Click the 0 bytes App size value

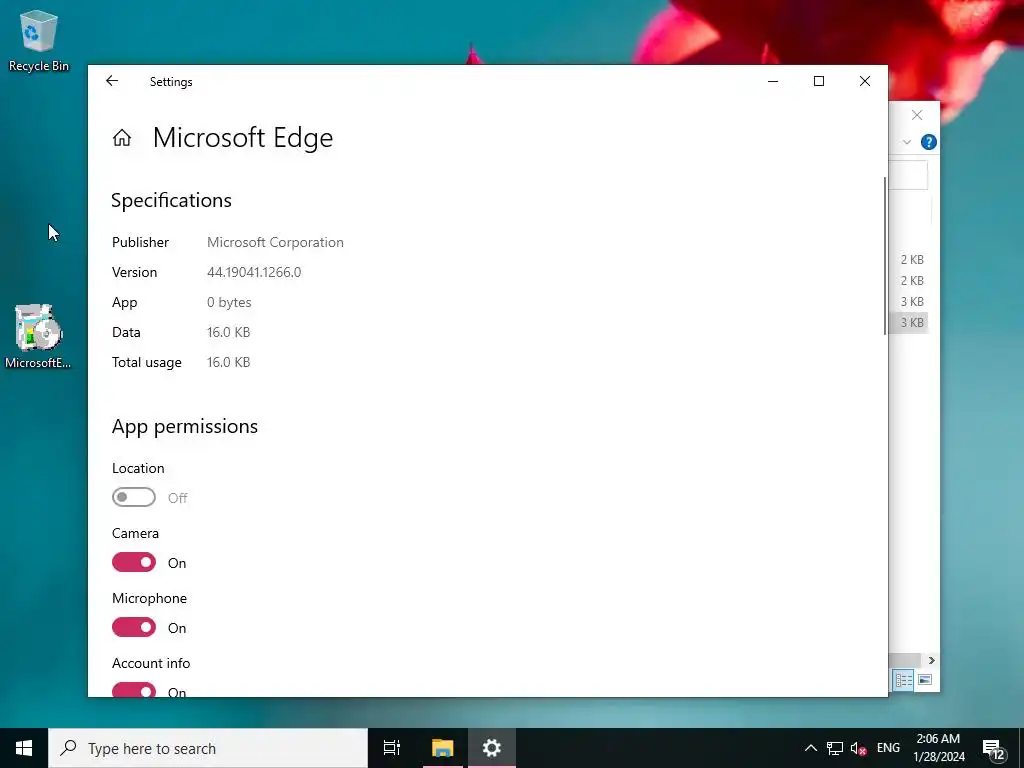229,302
